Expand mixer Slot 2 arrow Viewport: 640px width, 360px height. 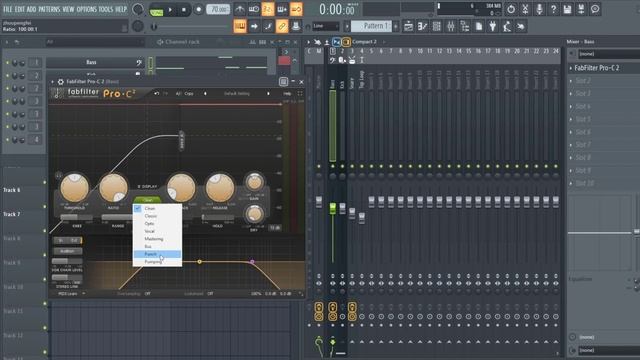pos(571,81)
